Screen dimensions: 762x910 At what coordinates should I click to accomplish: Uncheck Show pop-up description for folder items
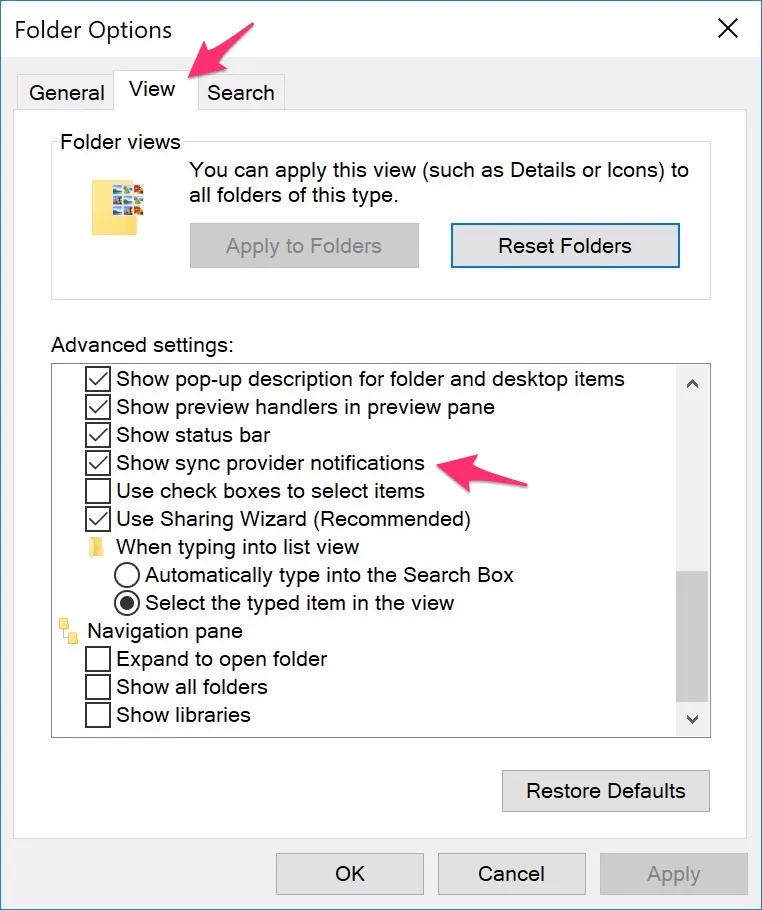pyautogui.click(x=98, y=379)
